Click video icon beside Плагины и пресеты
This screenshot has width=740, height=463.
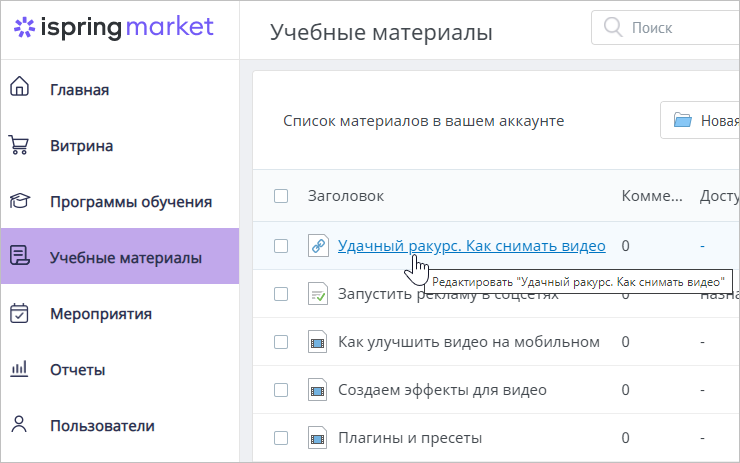(x=318, y=438)
